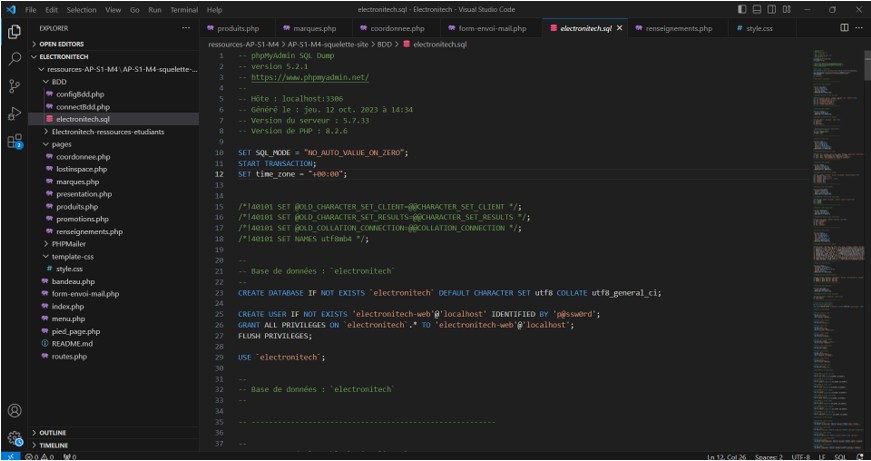871x461 pixels.
Task: Open Explorer panel more actions ellipsis
Action: (x=186, y=28)
